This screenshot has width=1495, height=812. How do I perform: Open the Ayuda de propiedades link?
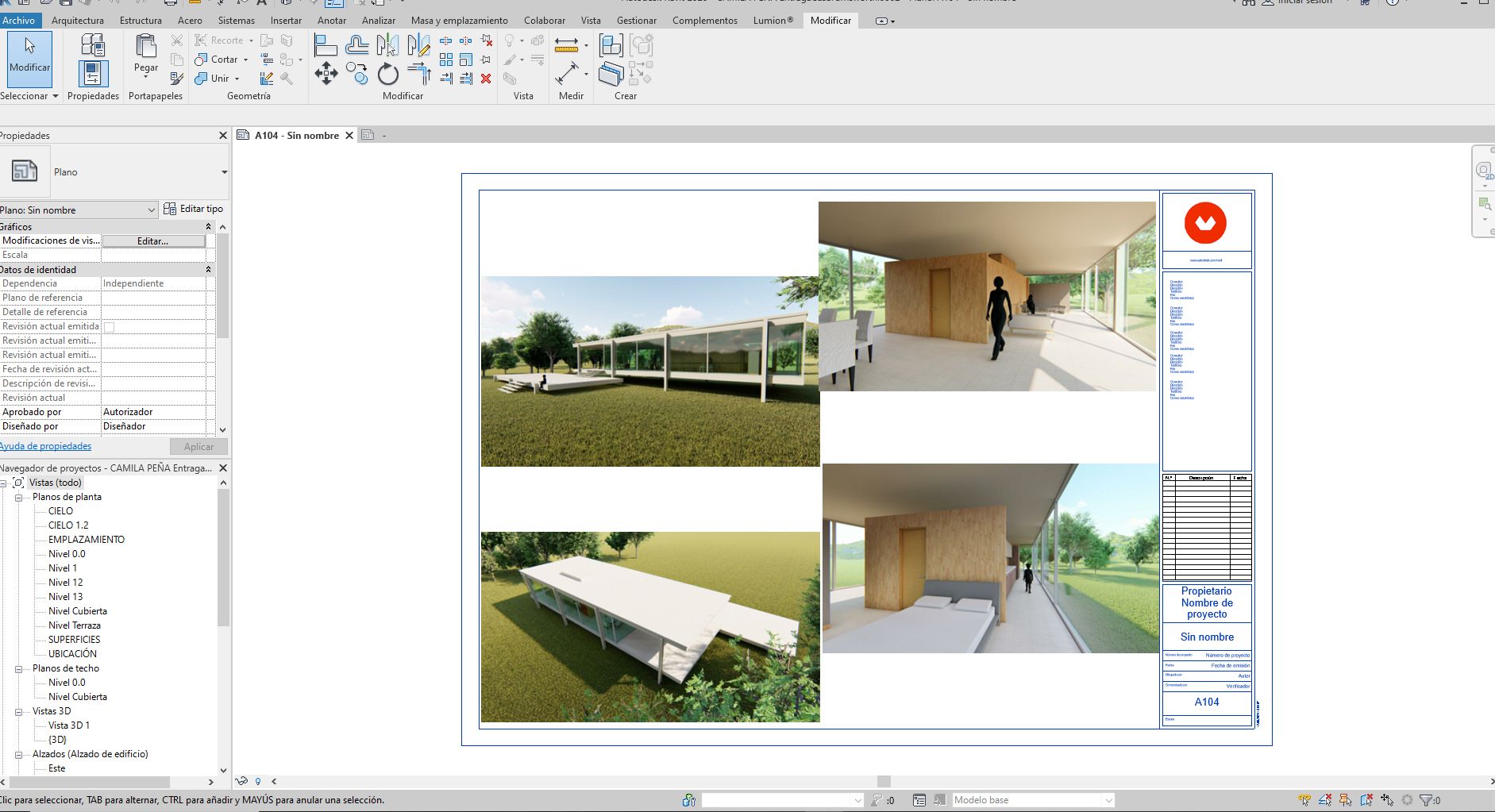[x=45, y=446]
